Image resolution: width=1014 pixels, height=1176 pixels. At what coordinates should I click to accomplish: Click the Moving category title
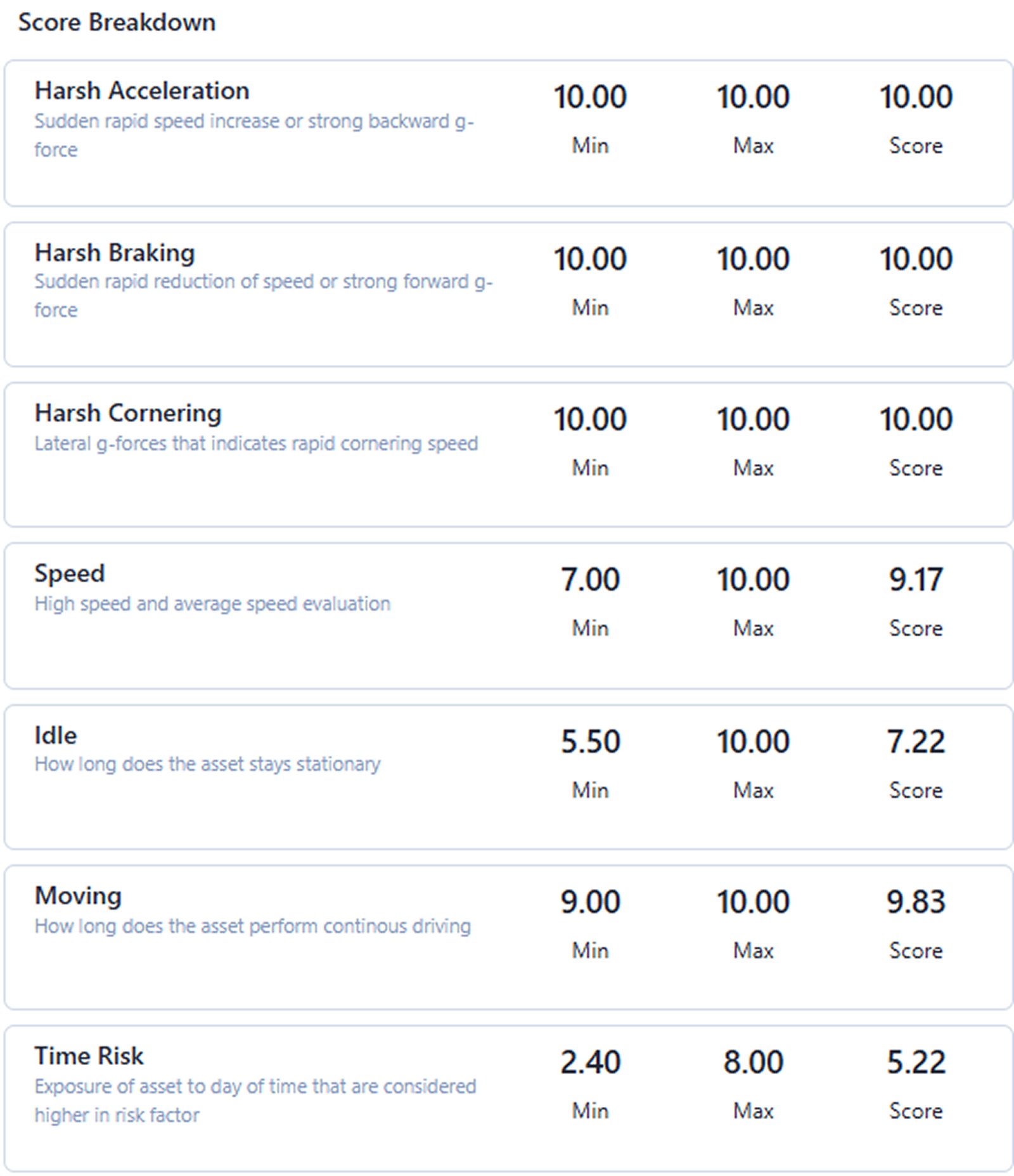pos(78,896)
